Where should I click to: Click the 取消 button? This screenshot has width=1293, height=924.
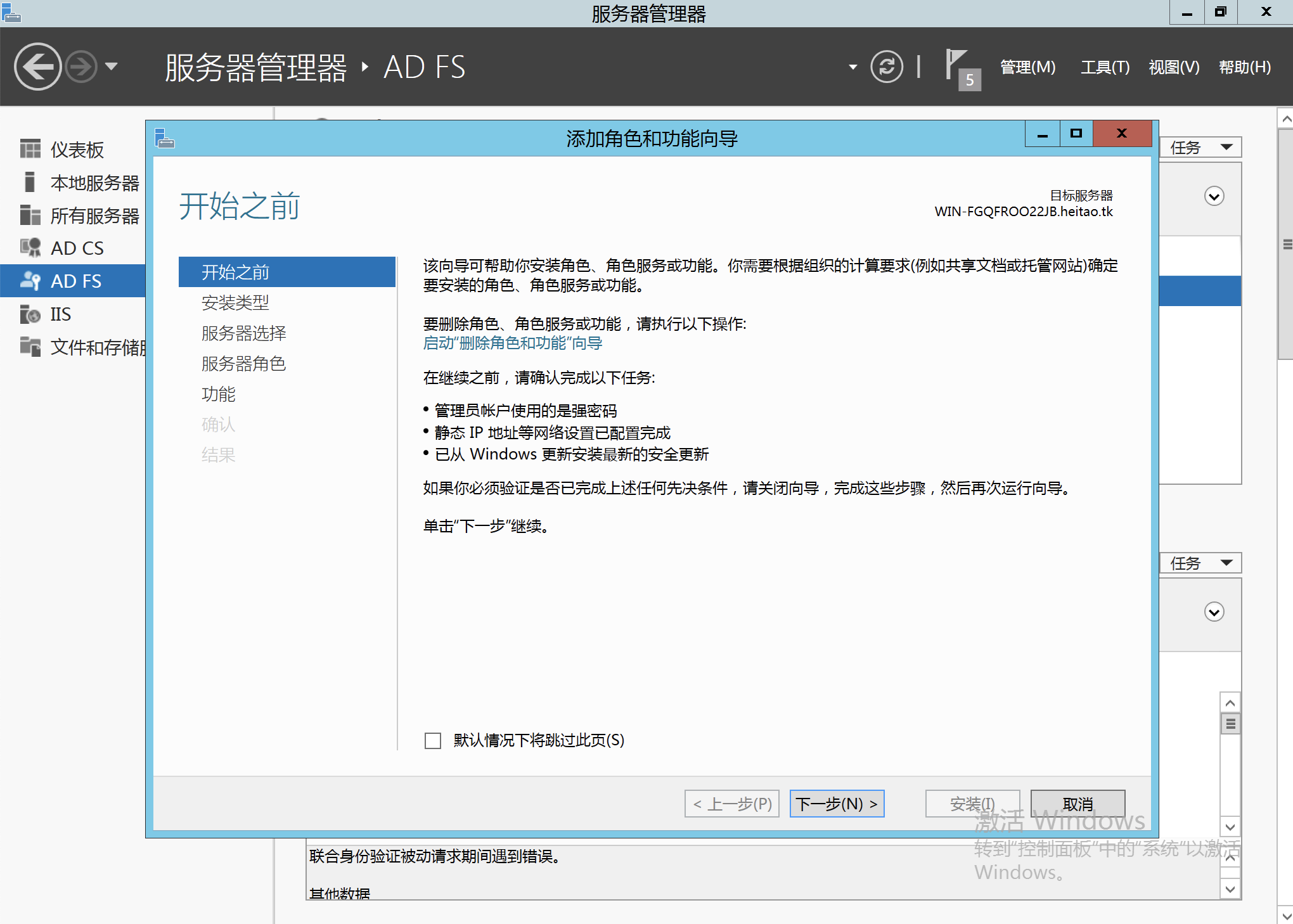(x=1077, y=804)
